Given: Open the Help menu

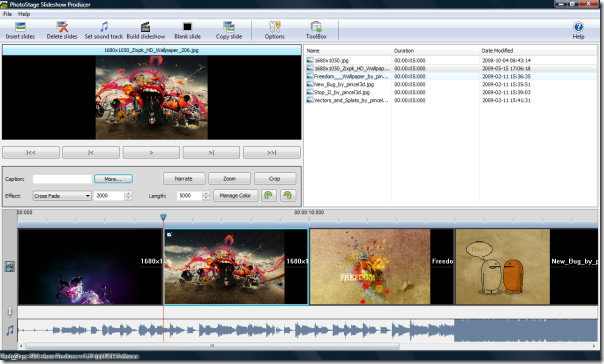Looking at the screenshot, I should coord(24,14).
